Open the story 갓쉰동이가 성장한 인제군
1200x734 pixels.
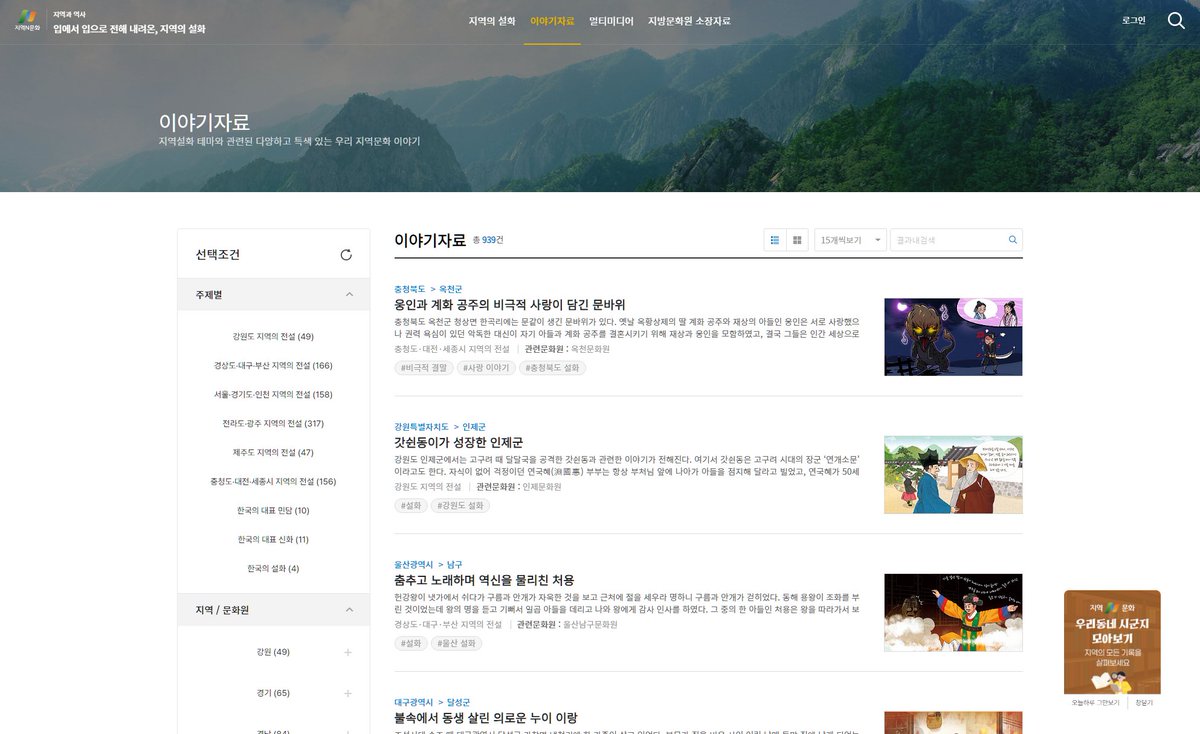459,442
